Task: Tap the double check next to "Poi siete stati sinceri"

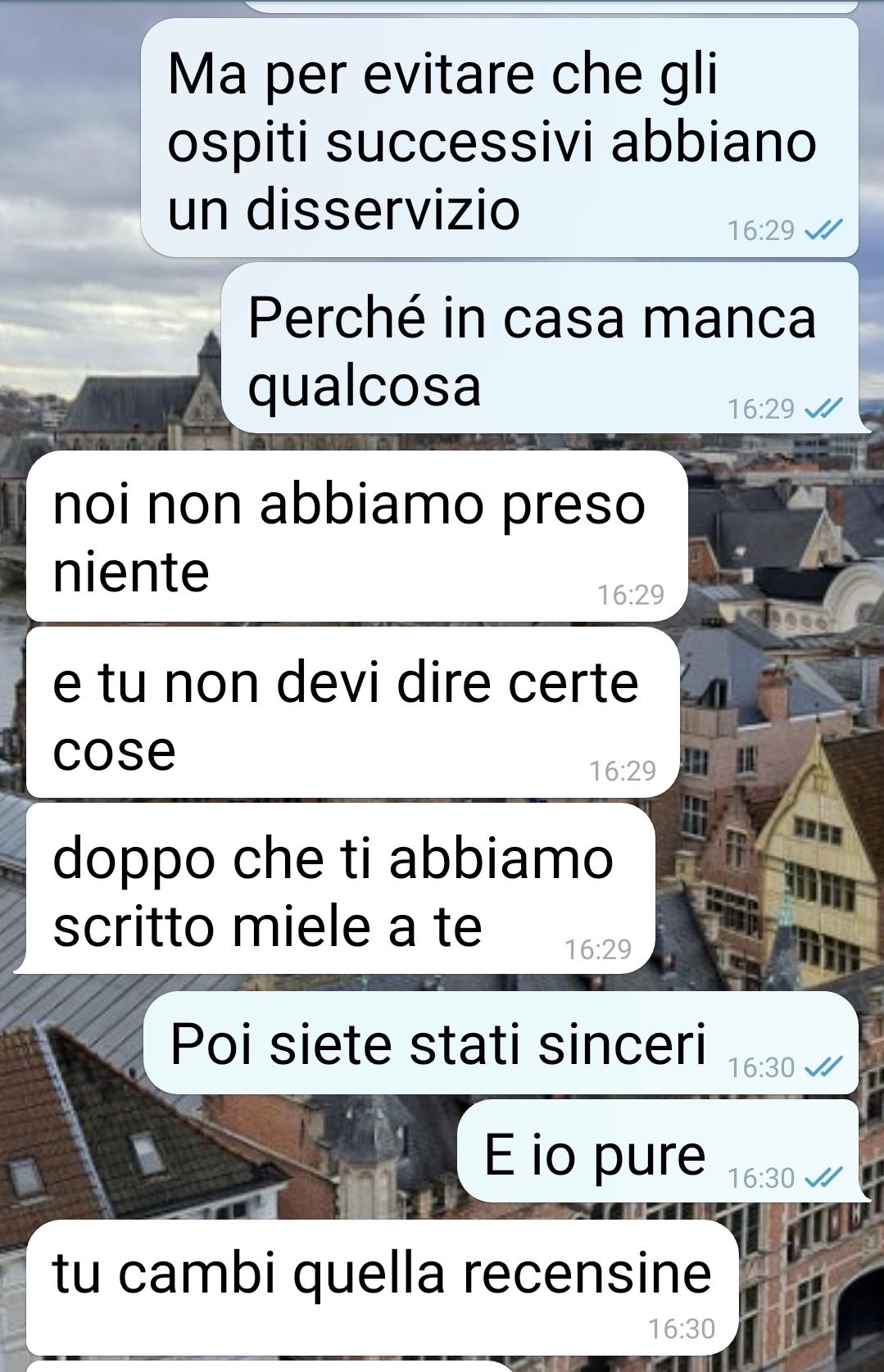Action: (823, 1067)
